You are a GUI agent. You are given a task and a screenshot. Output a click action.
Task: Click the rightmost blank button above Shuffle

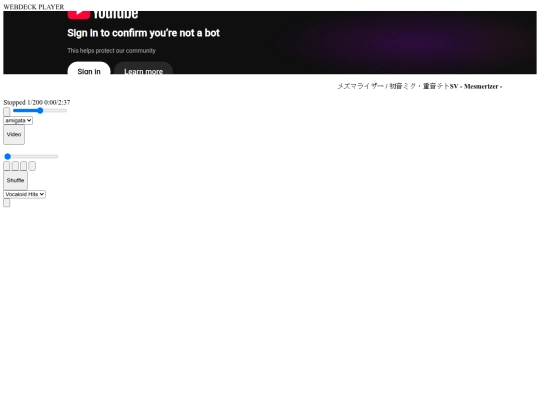click(32, 166)
